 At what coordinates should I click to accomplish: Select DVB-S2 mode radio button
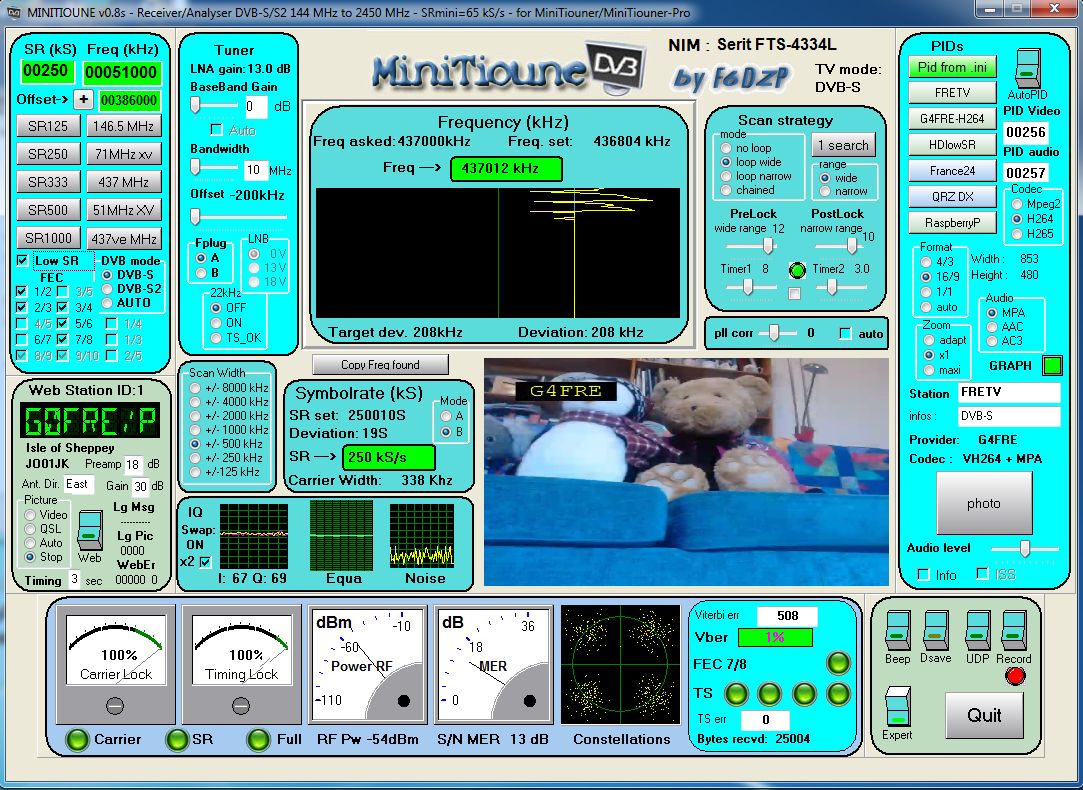click(x=107, y=289)
